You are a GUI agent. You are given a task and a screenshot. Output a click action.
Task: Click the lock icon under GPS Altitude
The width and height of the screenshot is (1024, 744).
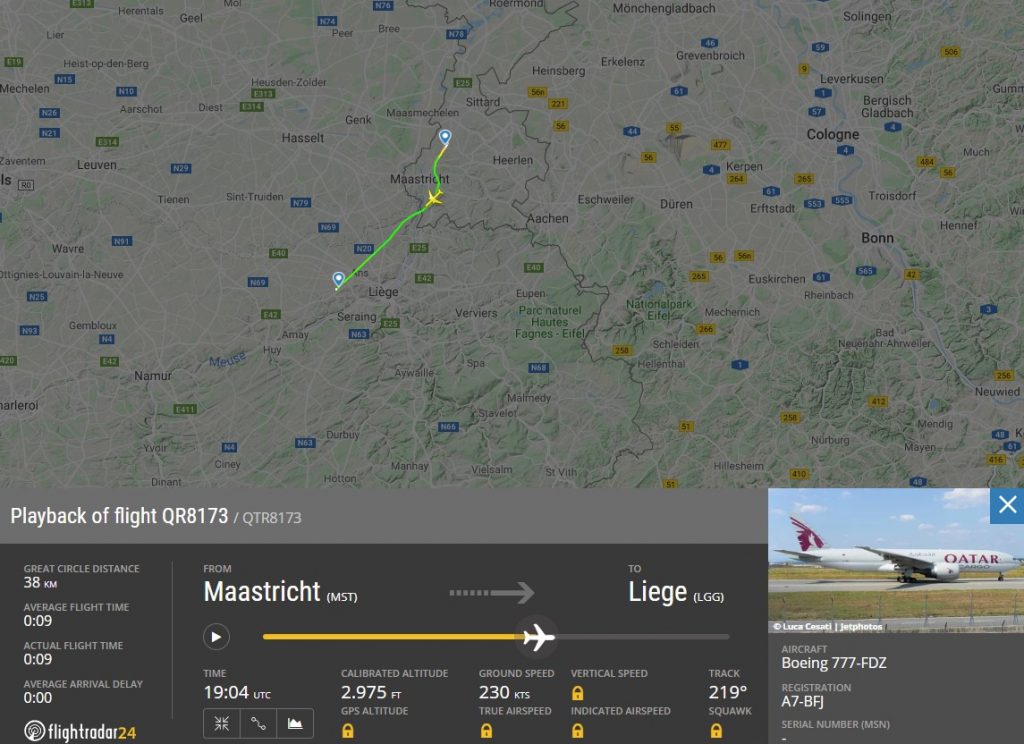click(x=347, y=731)
